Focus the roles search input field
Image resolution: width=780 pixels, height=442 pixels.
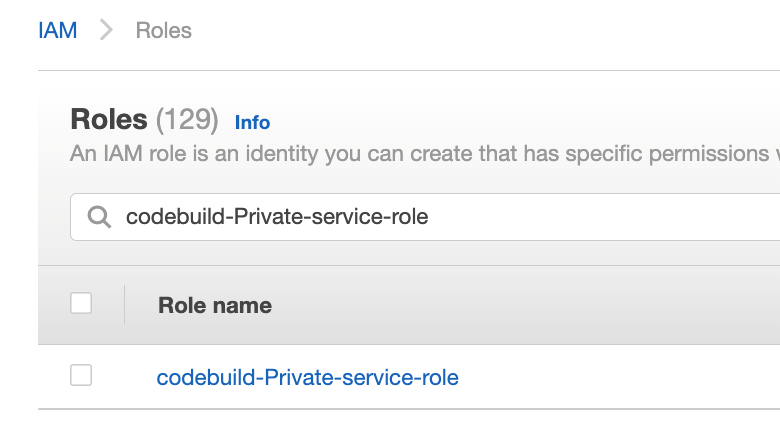pyautogui.click(x=425, y=217)
